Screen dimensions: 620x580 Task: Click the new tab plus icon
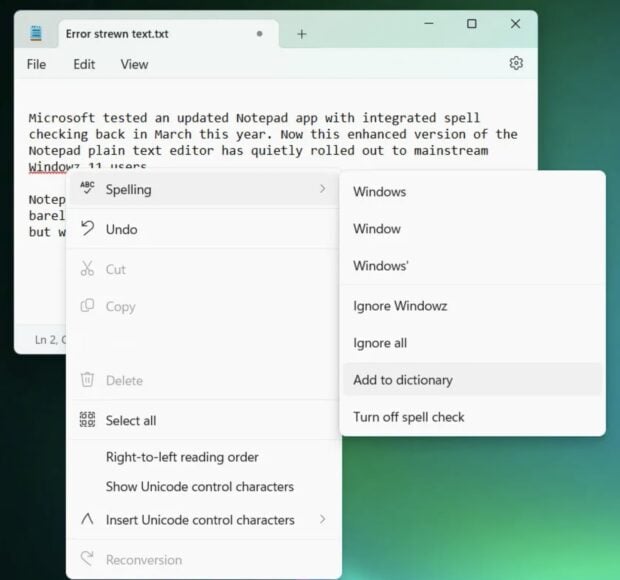[302, 33]
